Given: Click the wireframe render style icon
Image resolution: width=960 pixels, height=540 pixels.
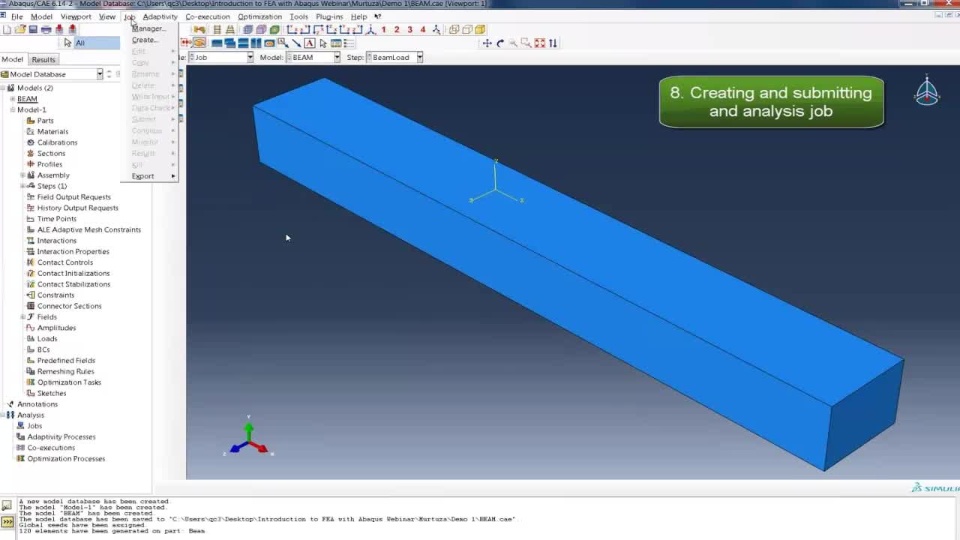Looking at the screenshot, I should 454,29.
